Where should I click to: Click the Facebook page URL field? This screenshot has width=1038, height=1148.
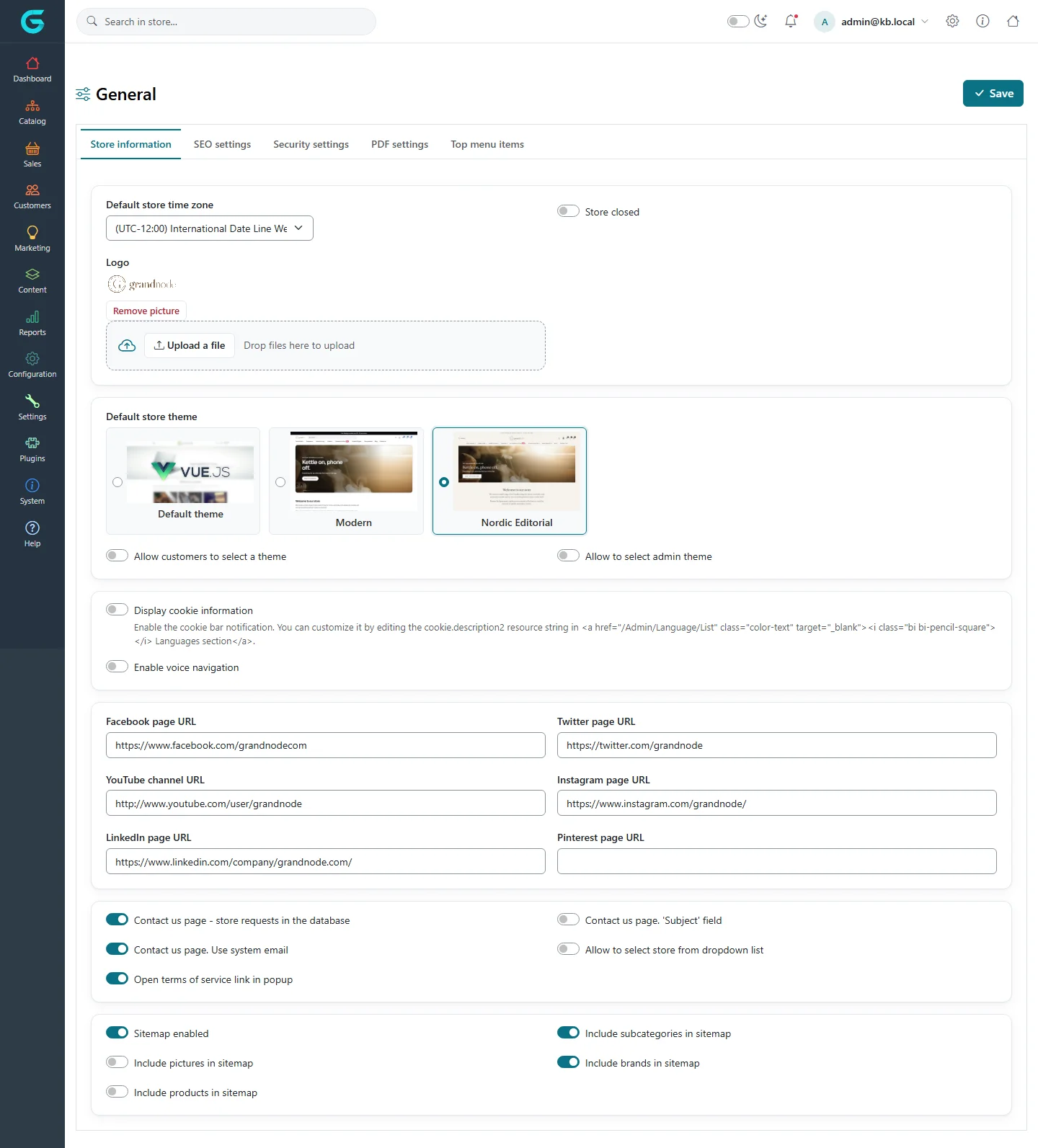click(326, 745)
